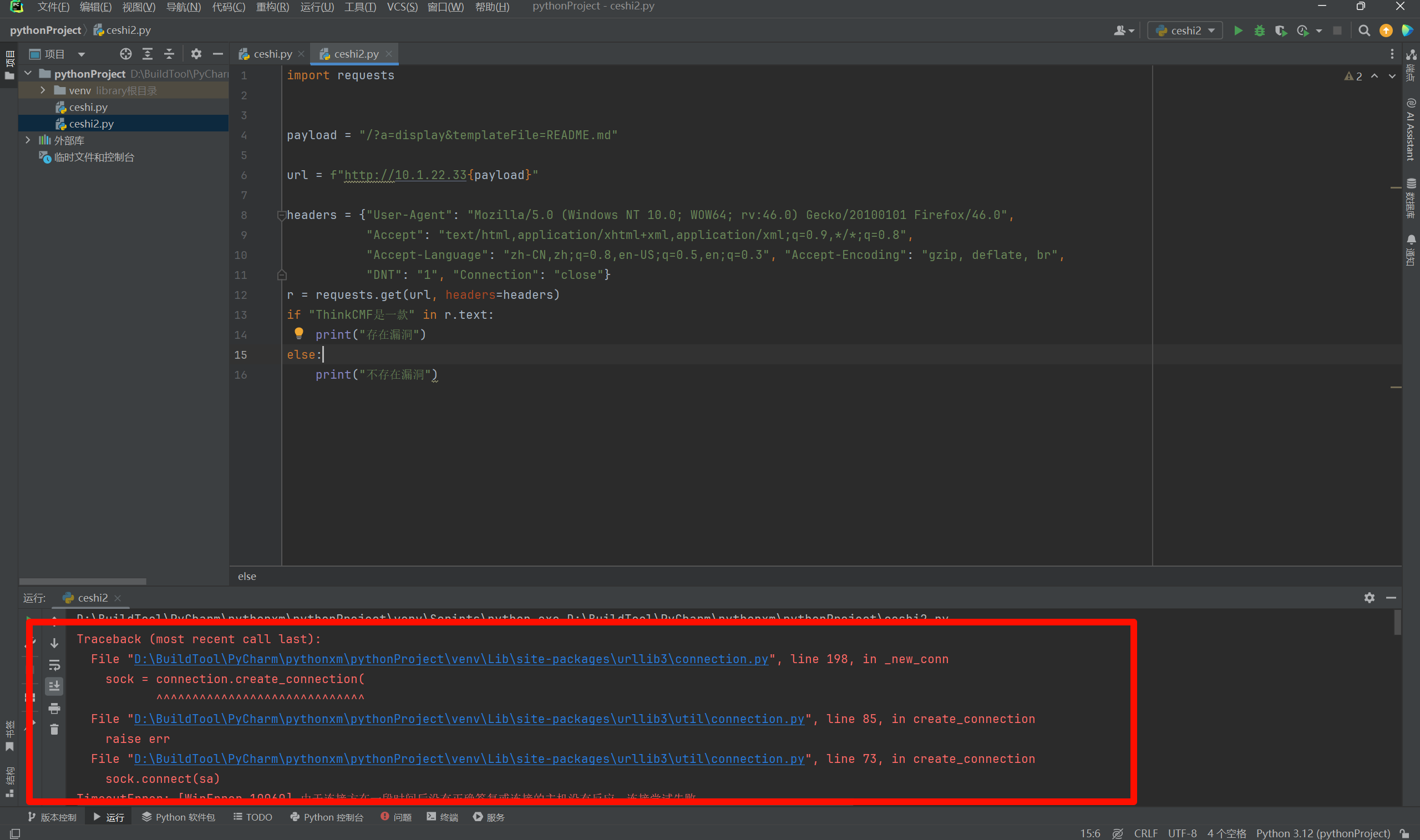Screen dimensions: 1420x840
Task: Click the run console vertical scrollbar
Action: click(x=1397, y=623)
